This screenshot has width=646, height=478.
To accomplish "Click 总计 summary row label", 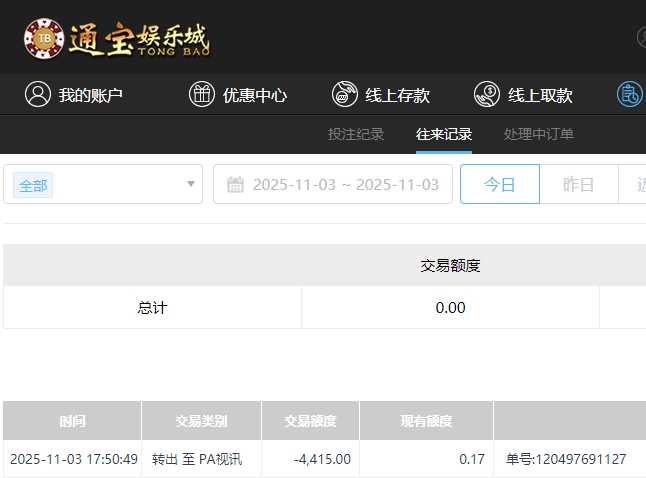I will pyautogui.click(x=152, y=307).
